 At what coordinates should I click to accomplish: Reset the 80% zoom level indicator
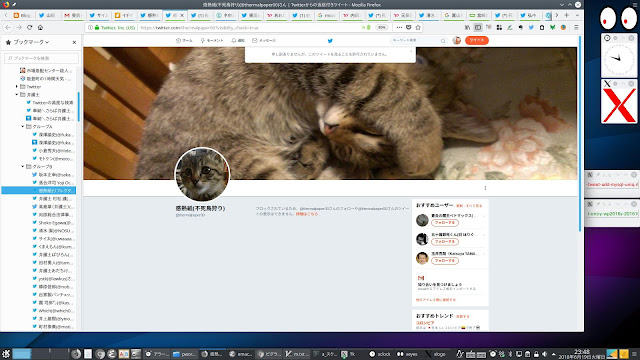[x=381, y=27]
